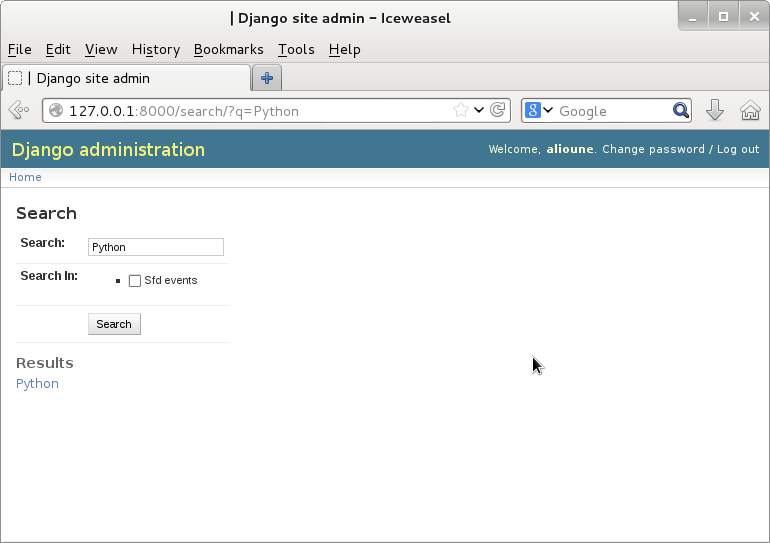
Task: Click the Search submit button
Action: 114,324
